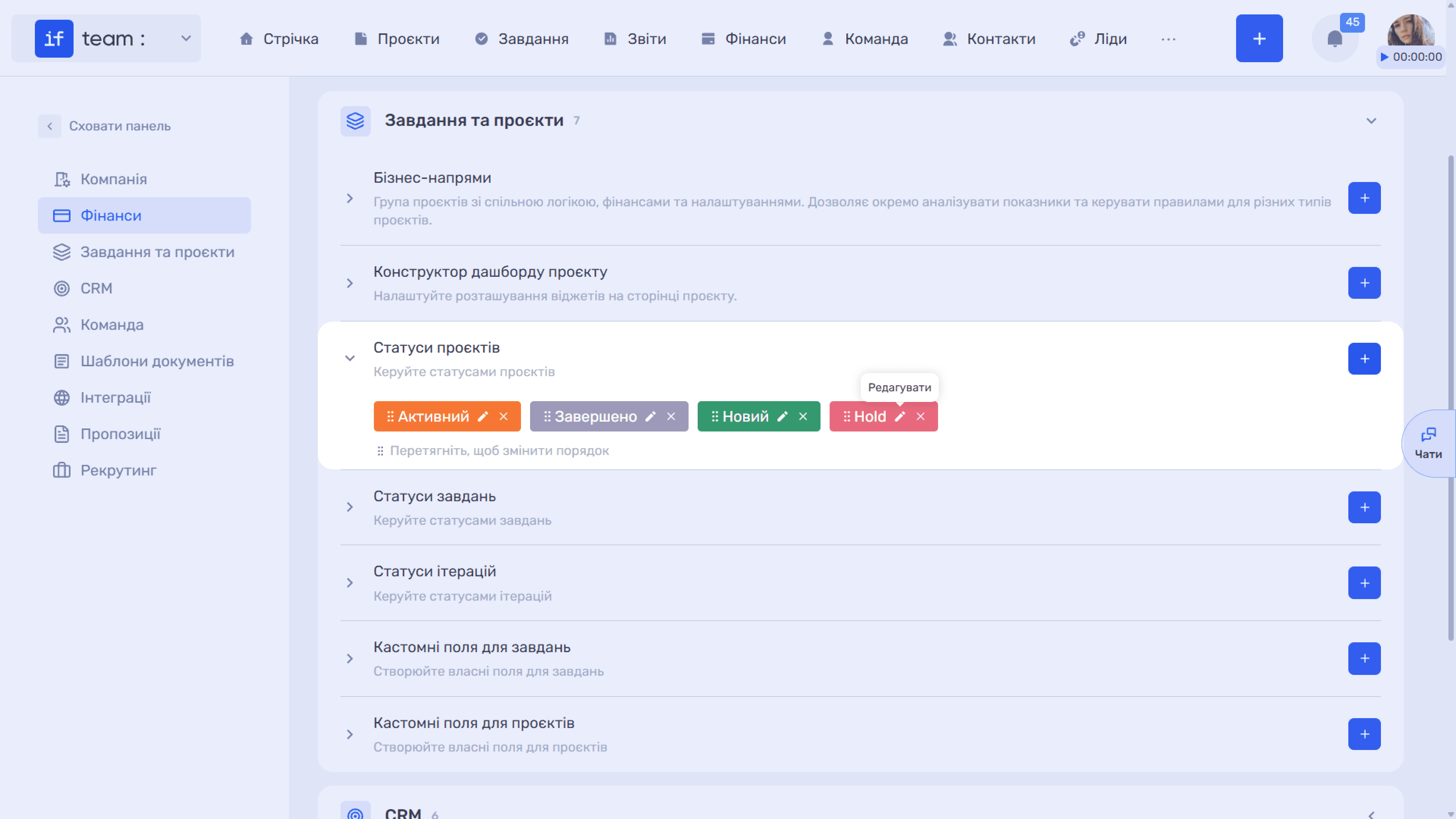
Task: Click the drag handle on Завершено chip
Action: click(547, 417)
